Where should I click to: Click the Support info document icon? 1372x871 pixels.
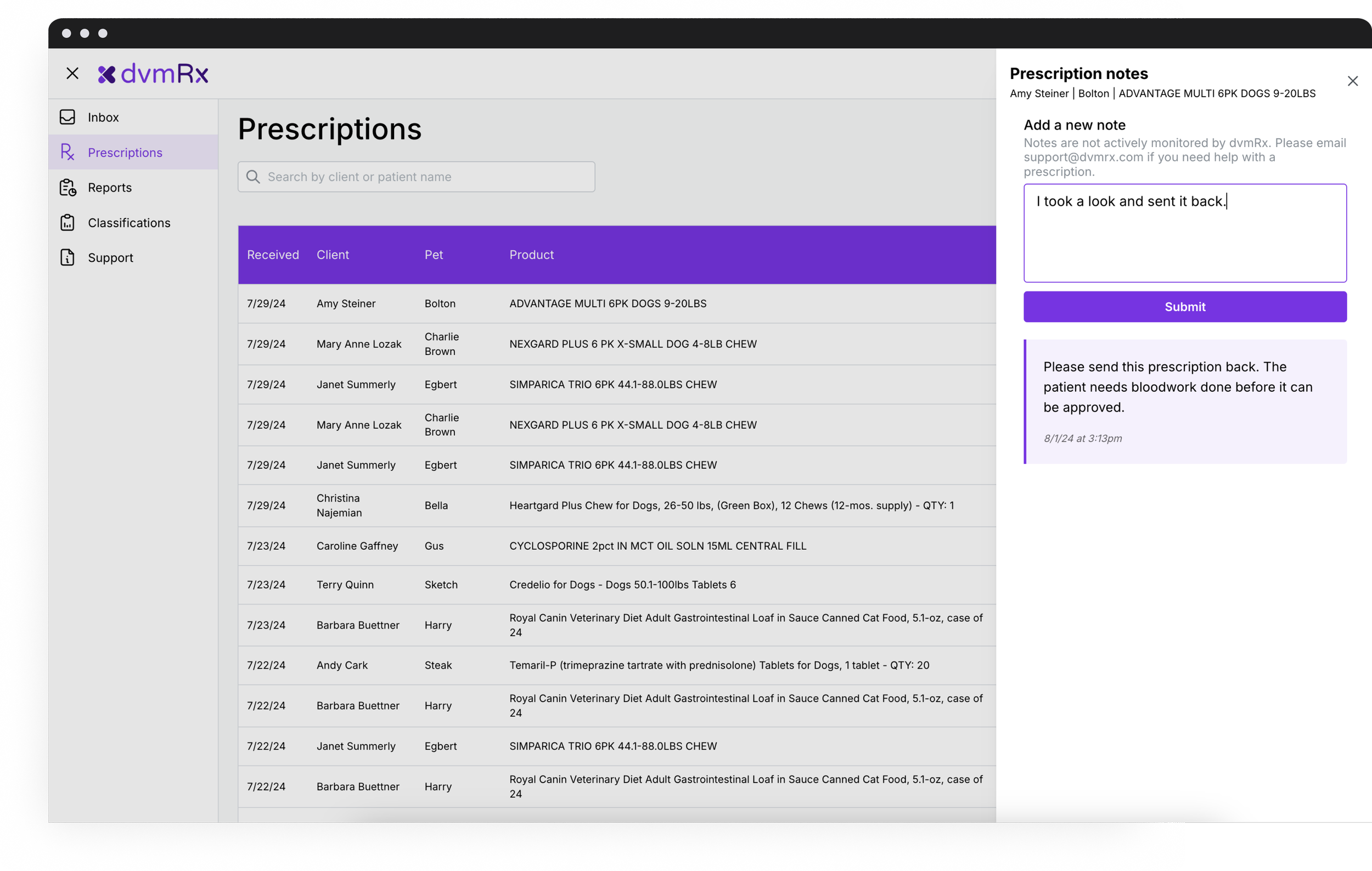point(68,257)
